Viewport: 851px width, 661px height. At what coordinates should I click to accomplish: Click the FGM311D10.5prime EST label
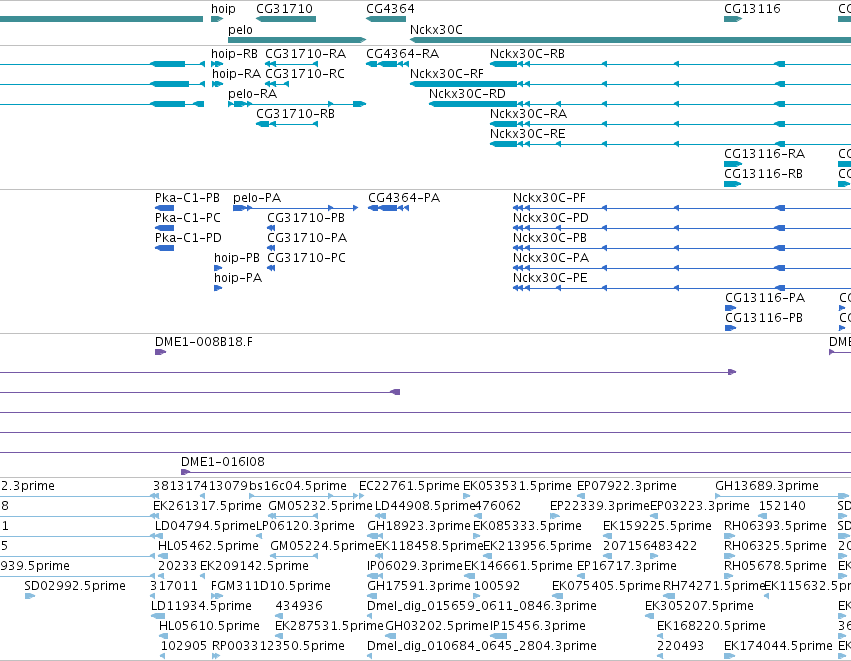pos(271,586)
